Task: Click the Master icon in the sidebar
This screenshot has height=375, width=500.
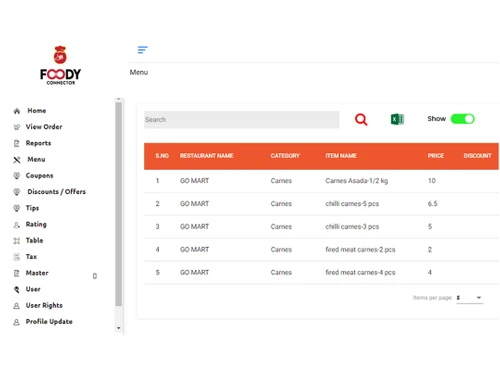Action: pos(17,273)
